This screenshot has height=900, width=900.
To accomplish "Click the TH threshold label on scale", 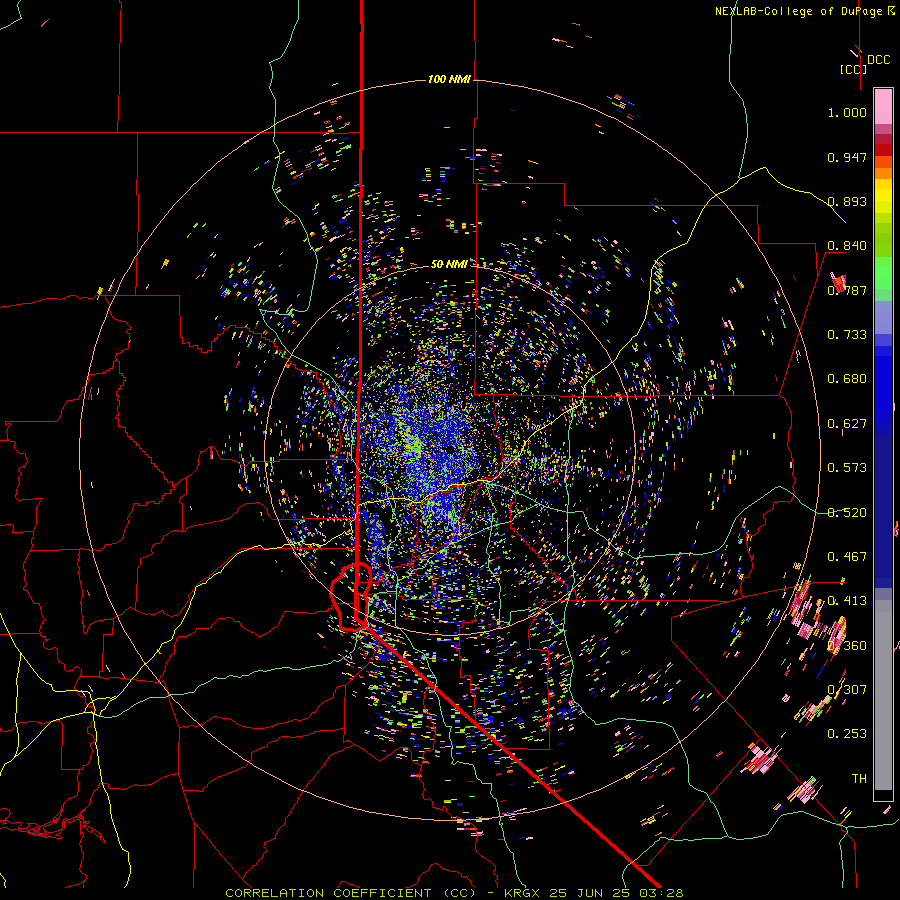I will coord(859,779).
